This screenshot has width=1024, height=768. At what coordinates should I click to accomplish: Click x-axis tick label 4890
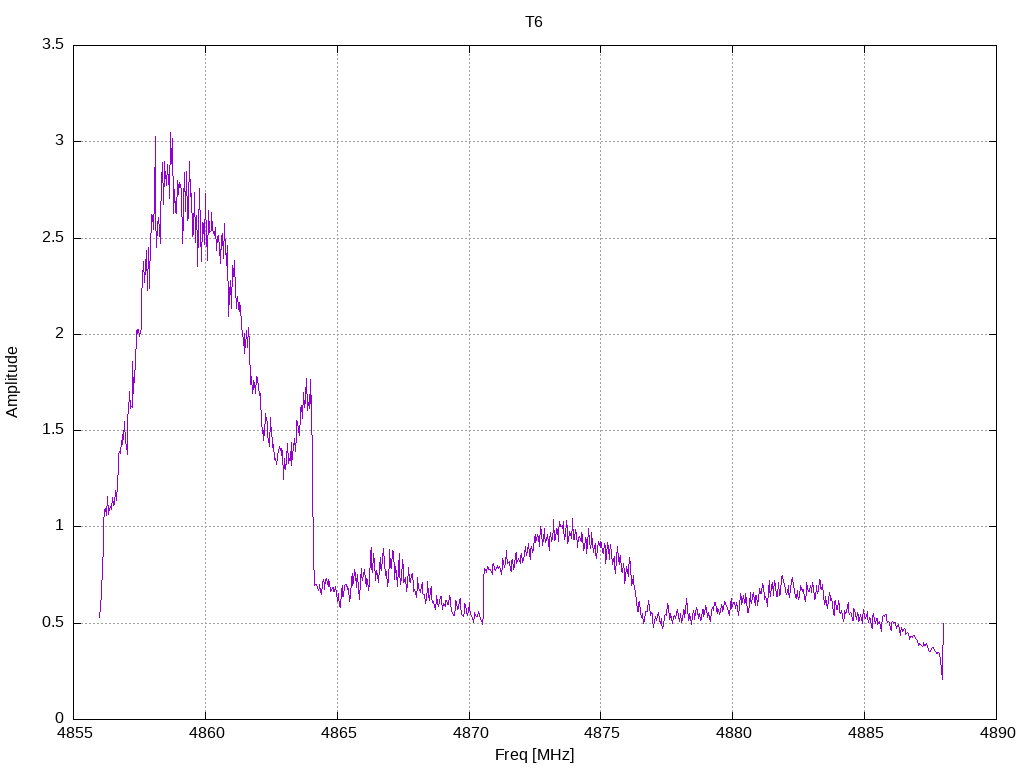[x=997, y=733]
